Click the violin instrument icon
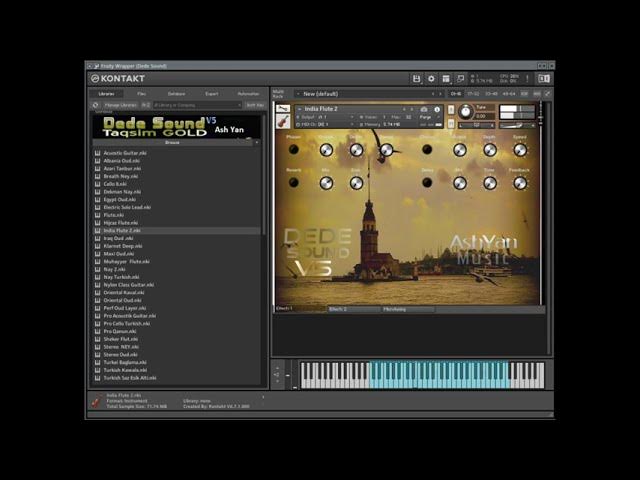 (x=283, y=120)
